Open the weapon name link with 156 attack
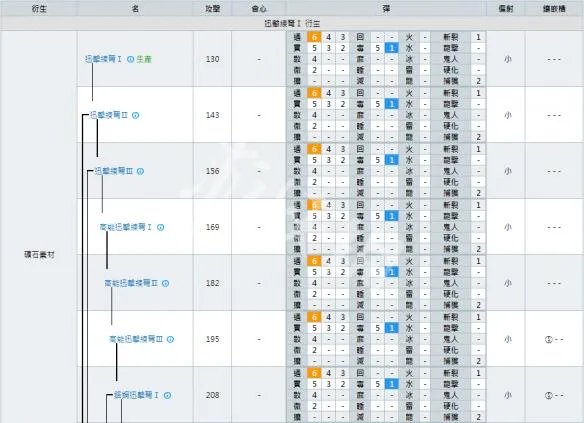Screen dimensions: 584x423 (114, 171)
